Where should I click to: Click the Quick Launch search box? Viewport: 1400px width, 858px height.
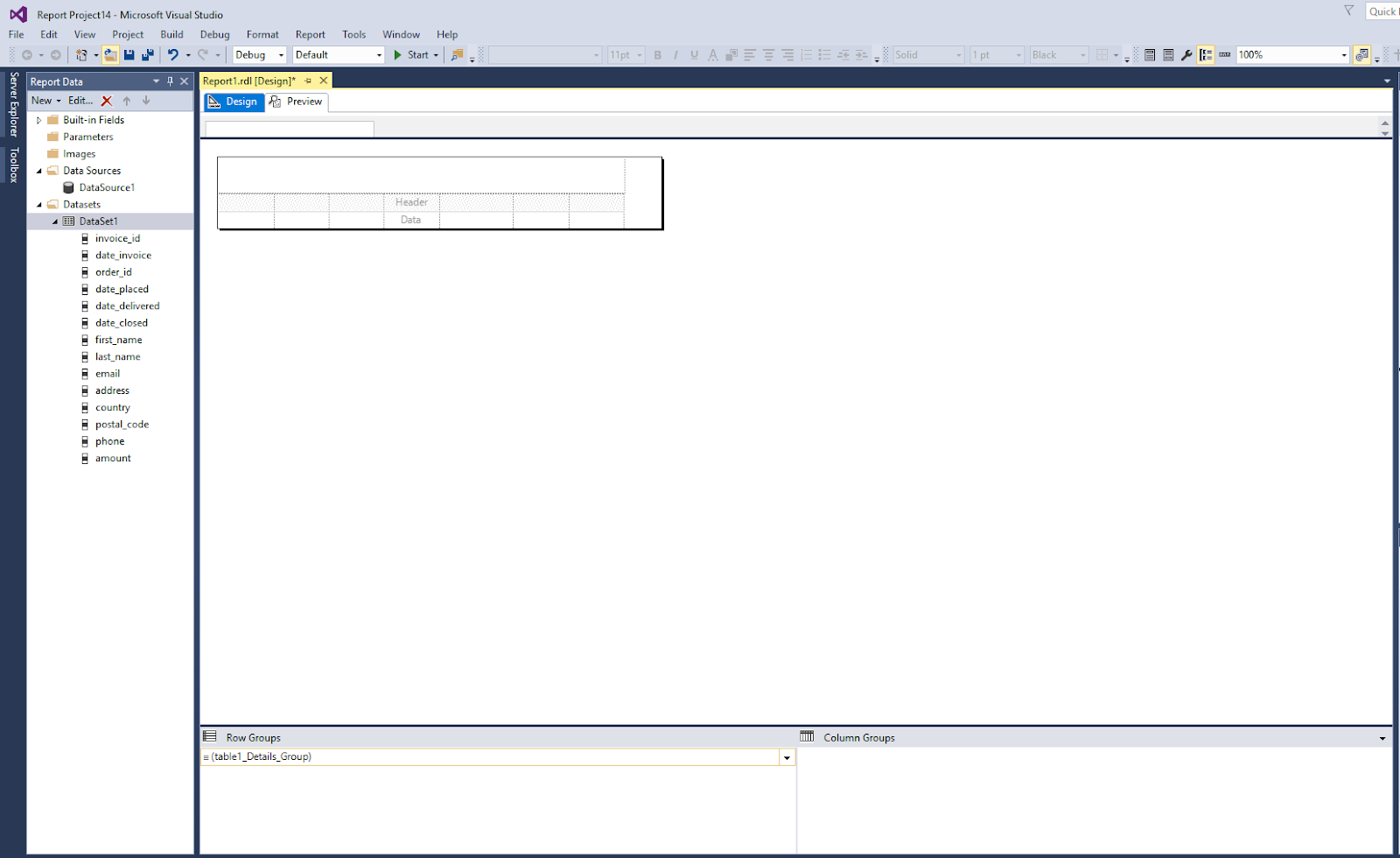click(1382, 11)
